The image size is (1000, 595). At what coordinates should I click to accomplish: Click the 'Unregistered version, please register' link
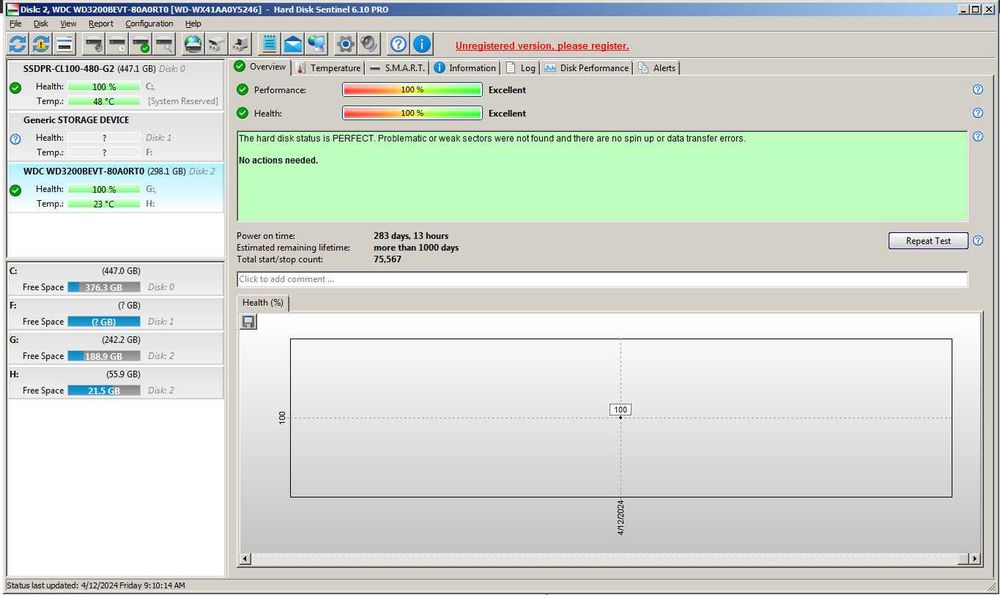pos(542,46)
